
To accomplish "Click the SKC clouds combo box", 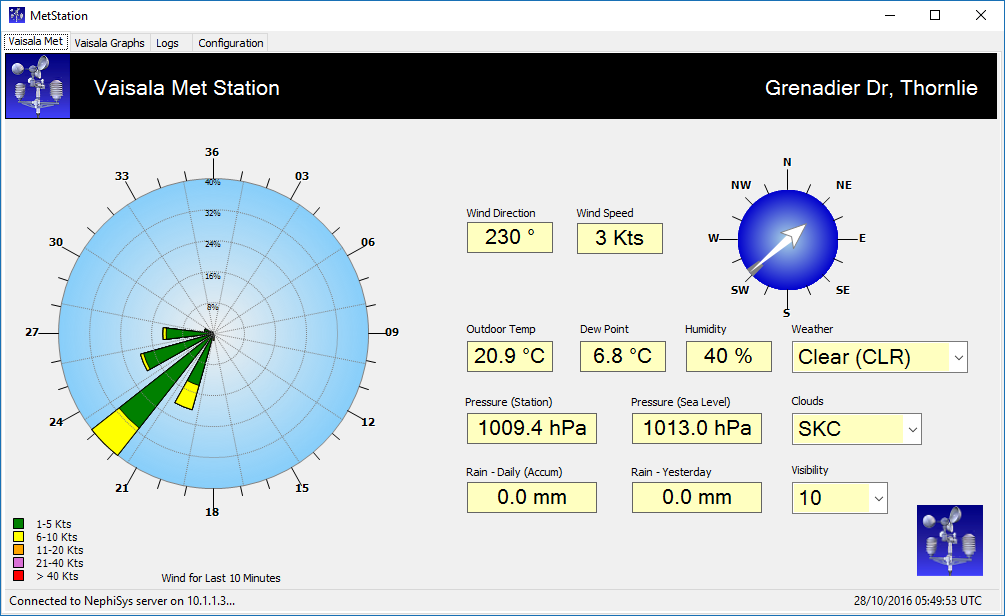I will (856, 429).
